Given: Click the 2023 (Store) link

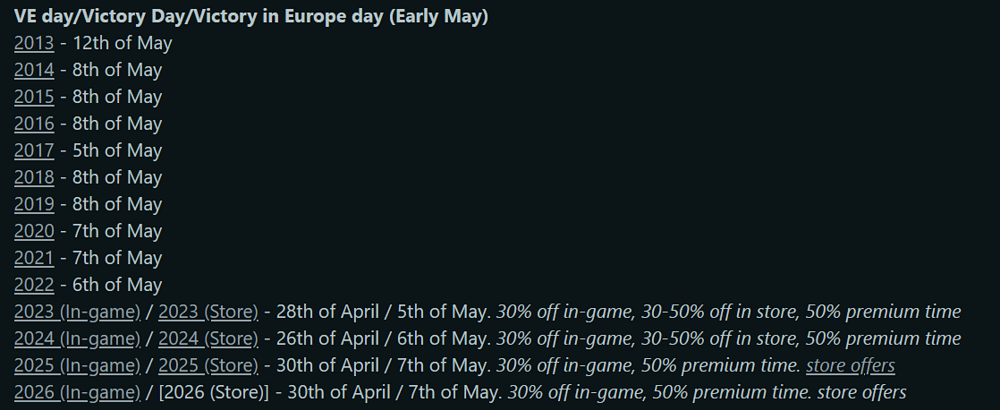Looking at the screenshot, I should [x=208, y=312].
